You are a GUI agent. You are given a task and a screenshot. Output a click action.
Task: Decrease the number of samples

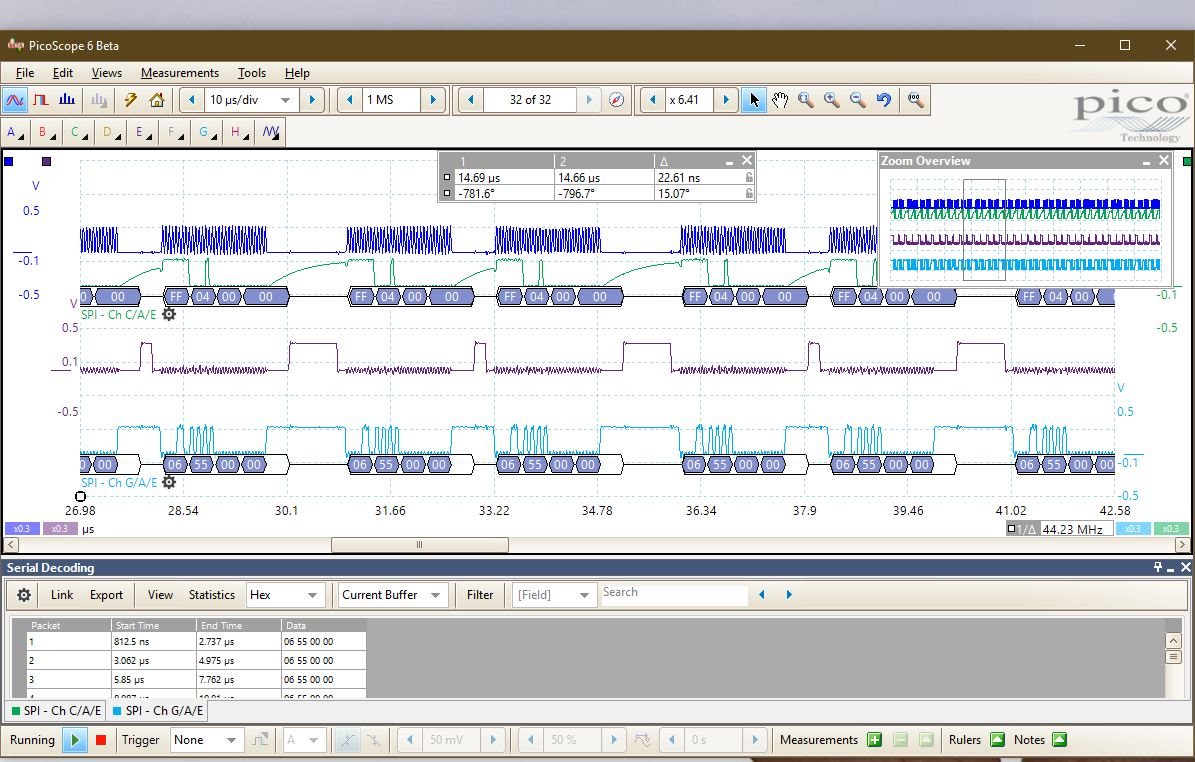(x=350, y=100)
